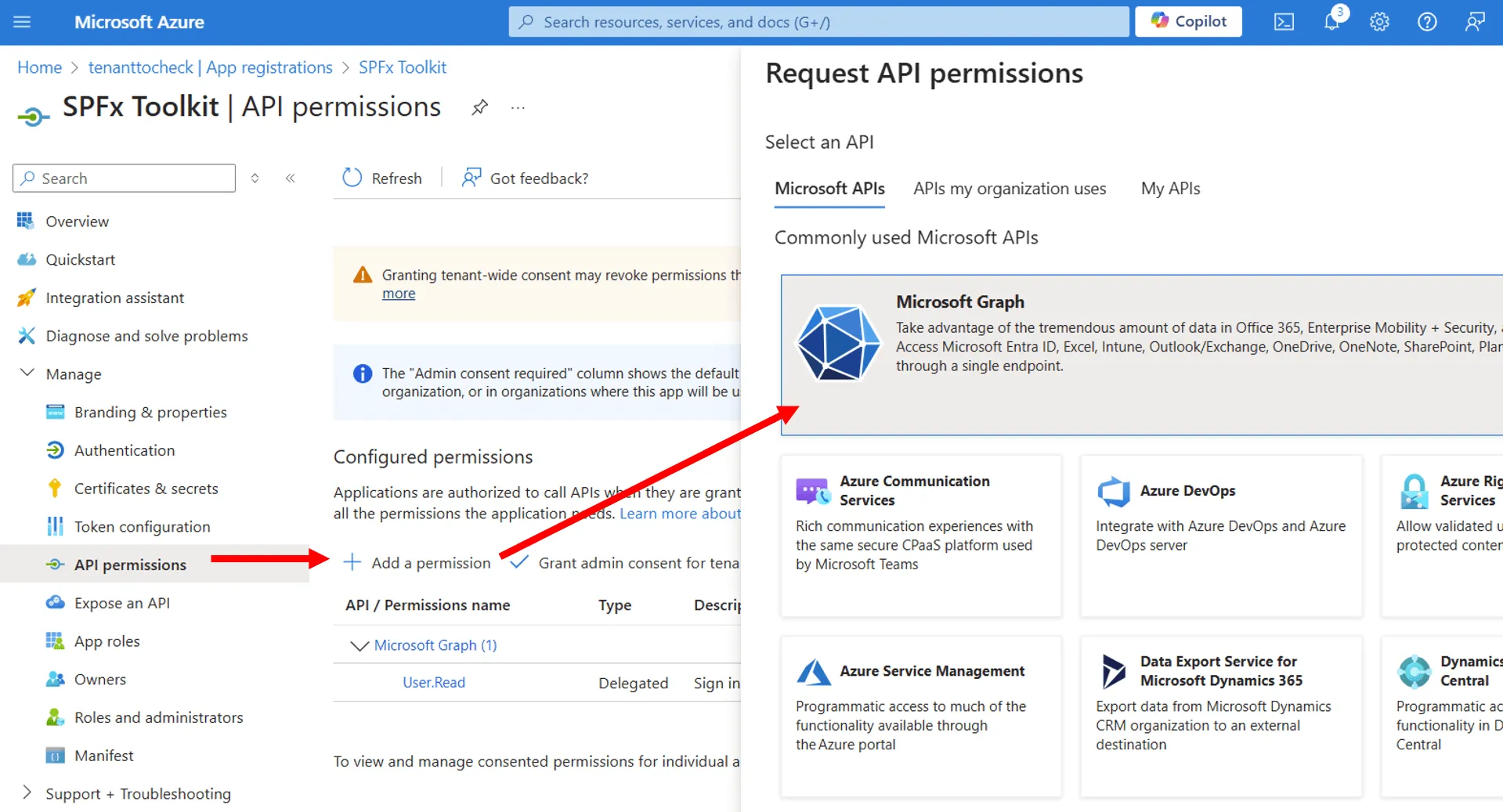Screen dimensions: 1503x812
Task: Pin the SPFx Toolkit blade
Action: coord(479,107)
